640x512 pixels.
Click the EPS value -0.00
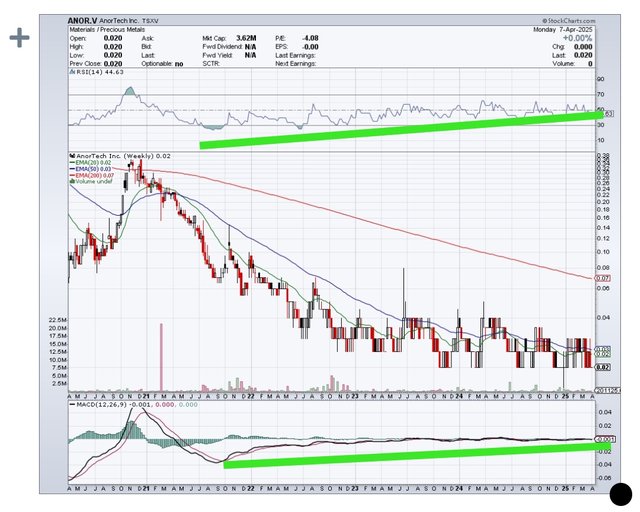click(x=310, y=47)
